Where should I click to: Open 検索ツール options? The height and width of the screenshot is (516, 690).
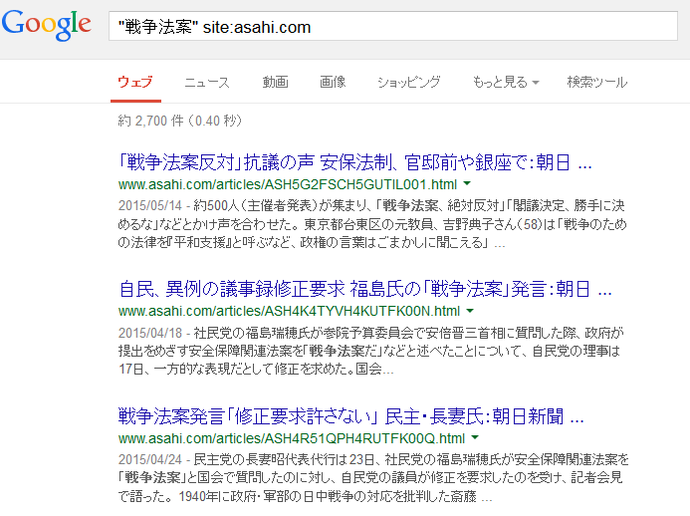pos(597,82)
